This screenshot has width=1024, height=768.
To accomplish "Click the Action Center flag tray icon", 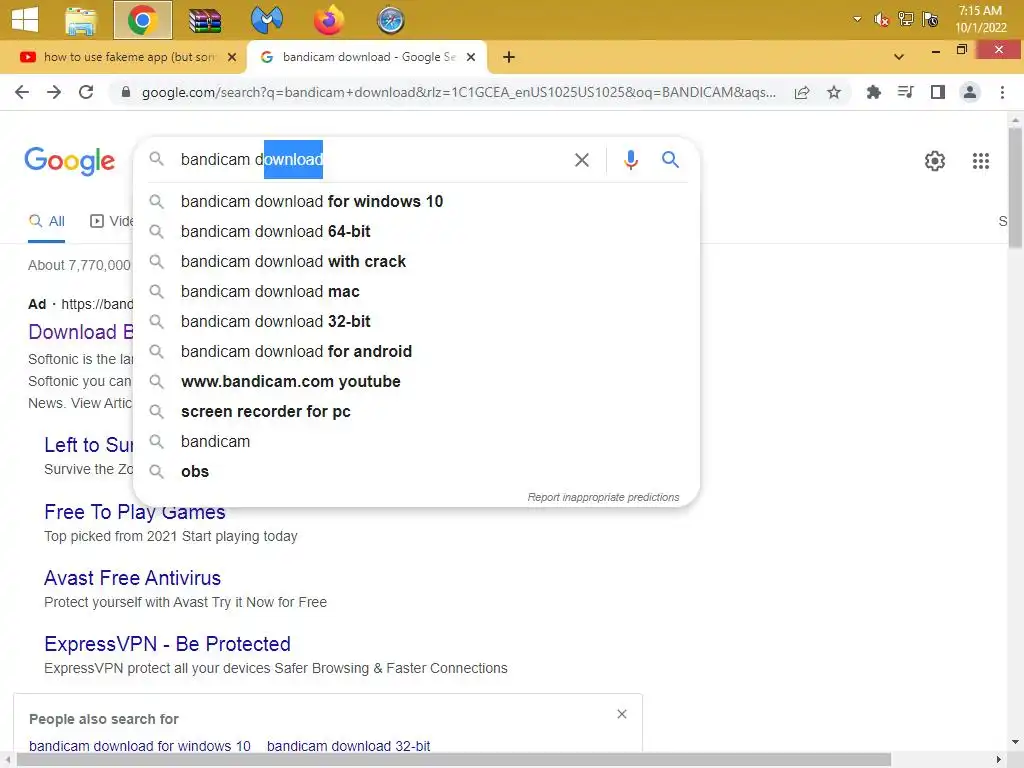I will [x=930, y=20].
